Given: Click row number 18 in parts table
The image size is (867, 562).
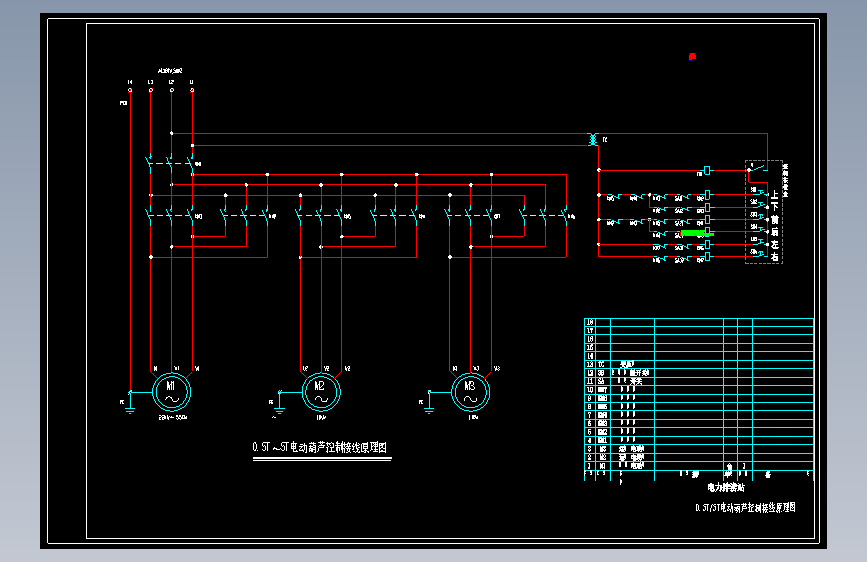Looking at the screenshot, I should coord(590,322).
